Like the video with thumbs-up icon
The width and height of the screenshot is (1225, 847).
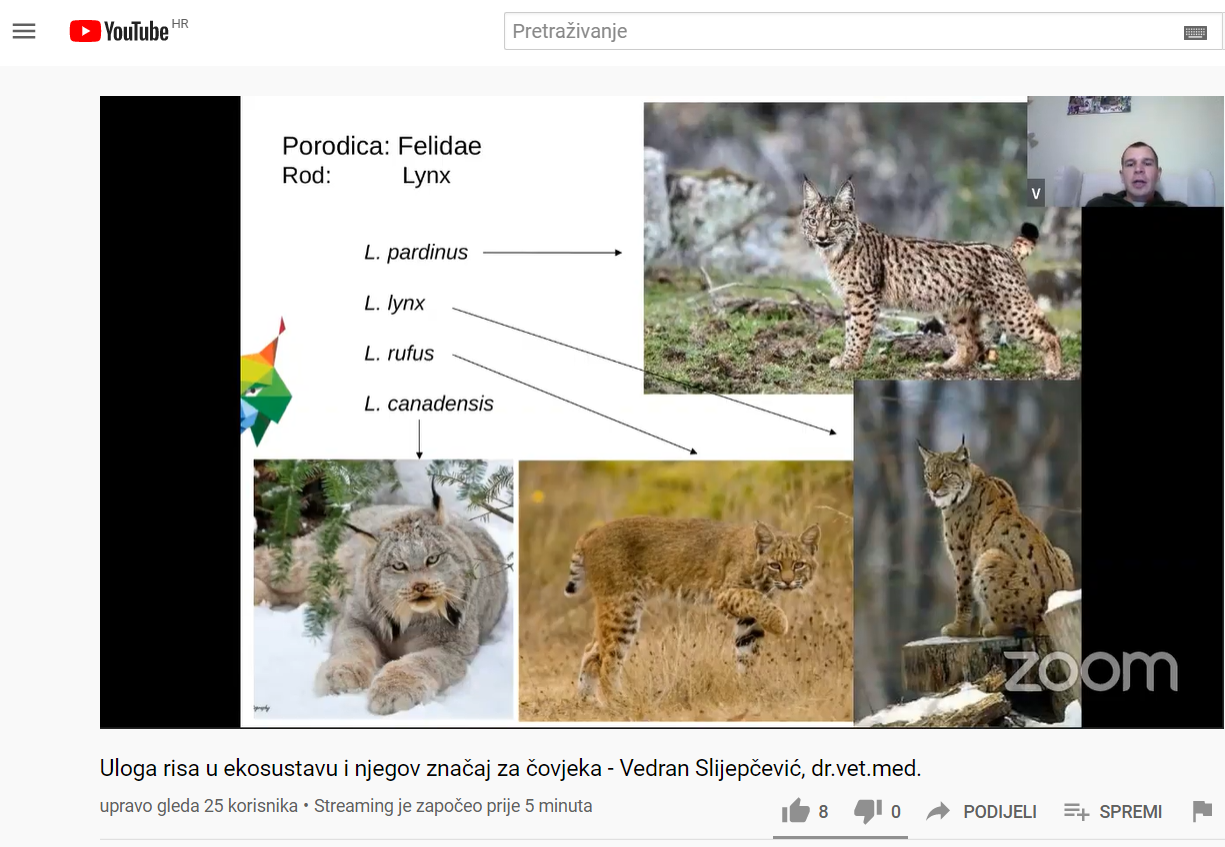pos(796,811)
